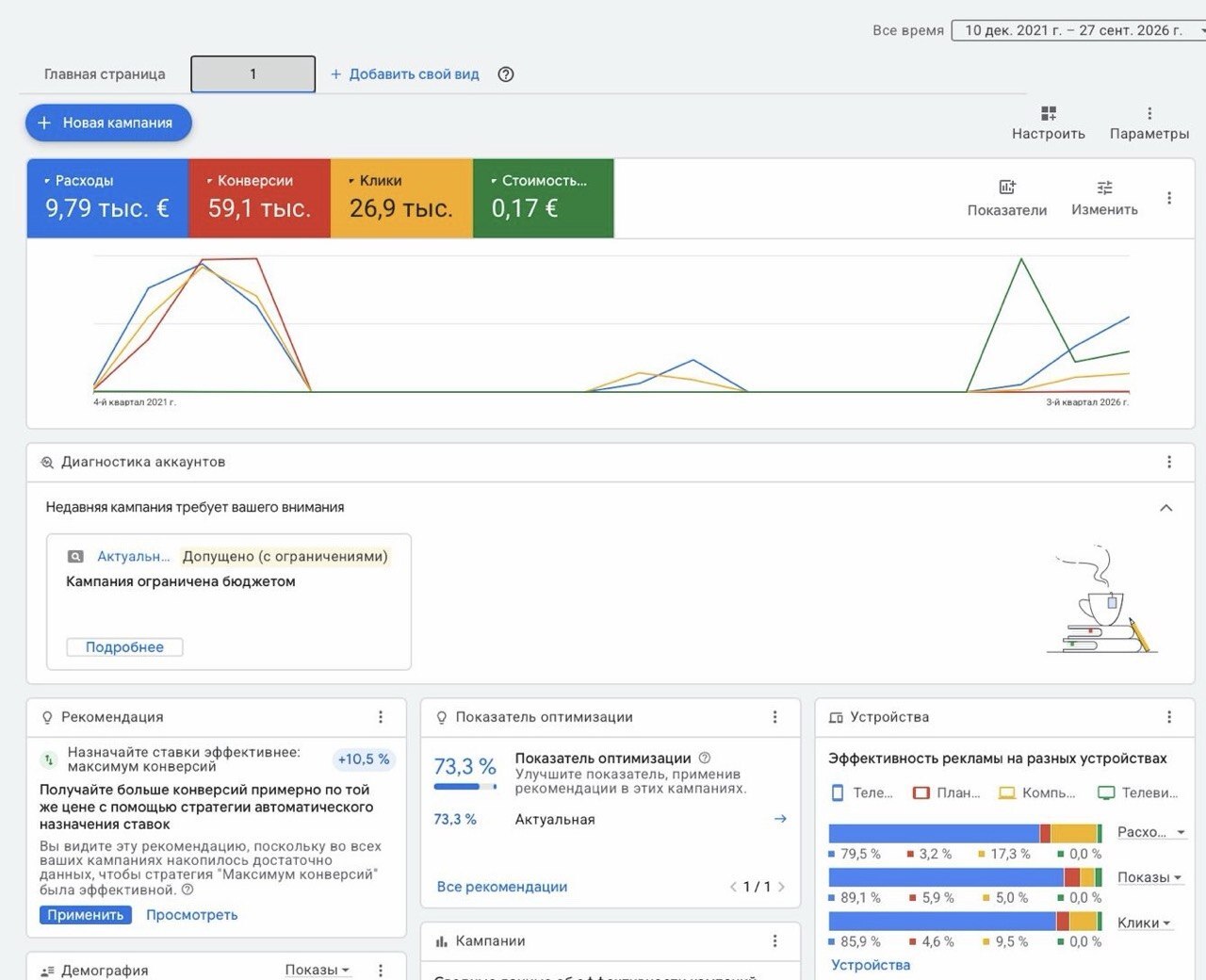
Task: Click the Клики device distribution bar
Action: coord(966,922)
